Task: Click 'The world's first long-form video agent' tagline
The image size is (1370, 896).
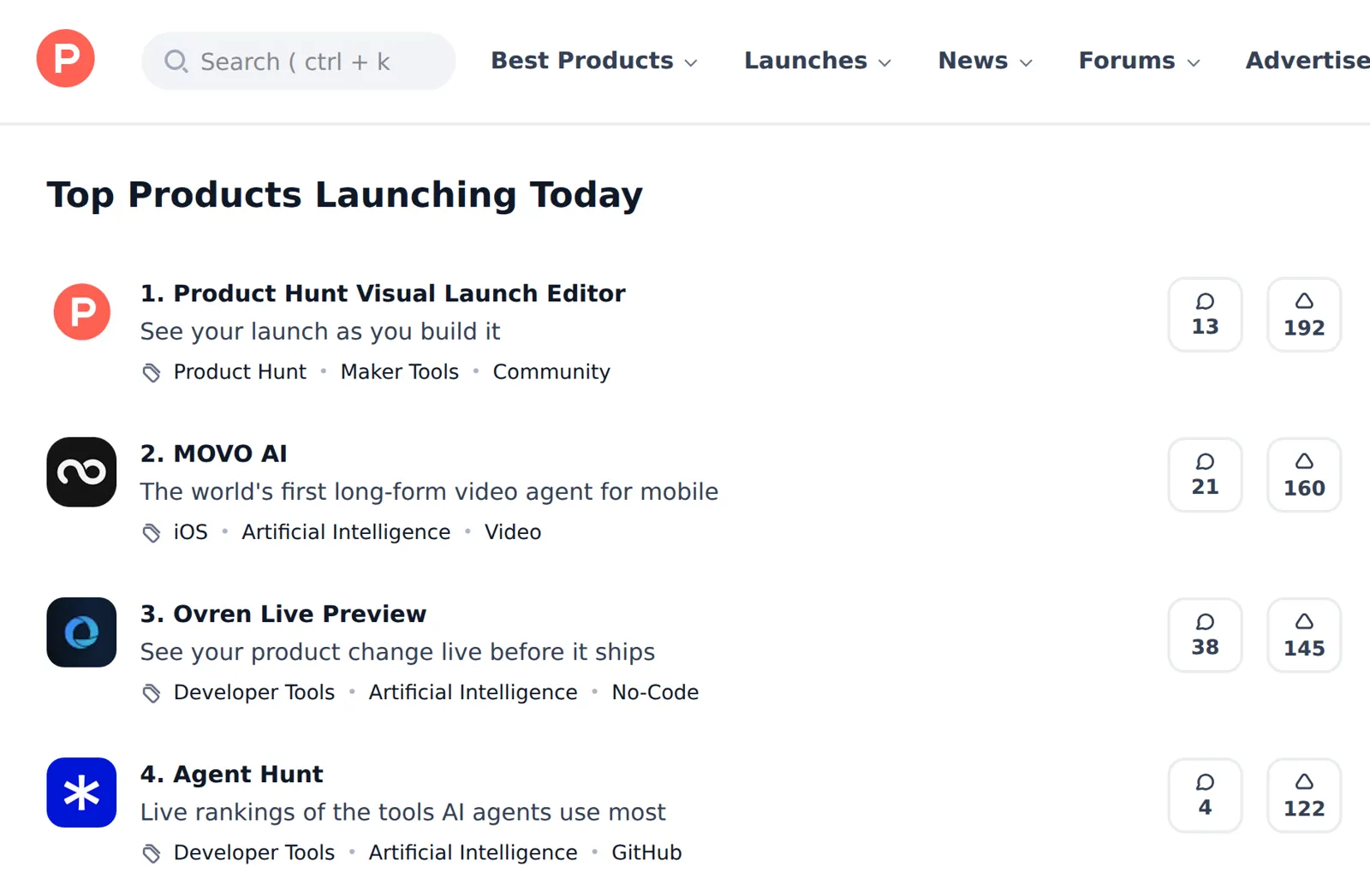Action: (x=429, y=492)
